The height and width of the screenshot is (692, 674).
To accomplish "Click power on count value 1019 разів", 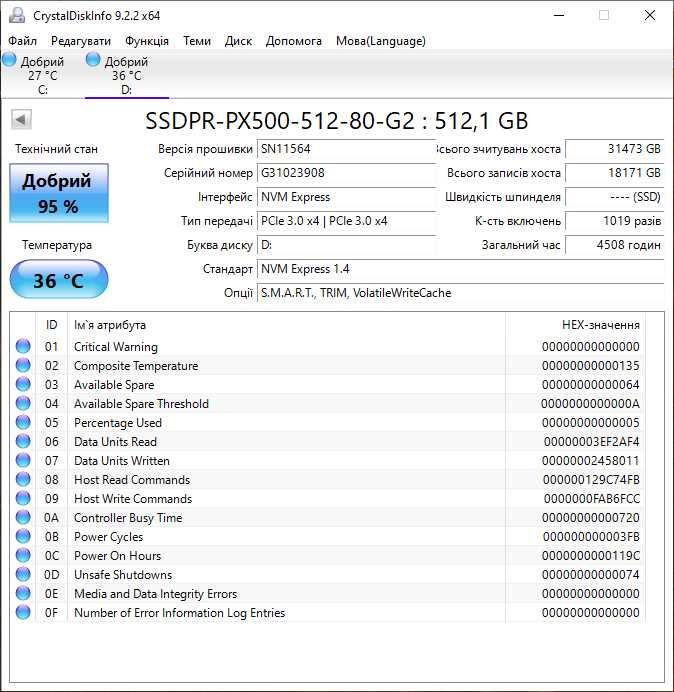I will (614, 221).
